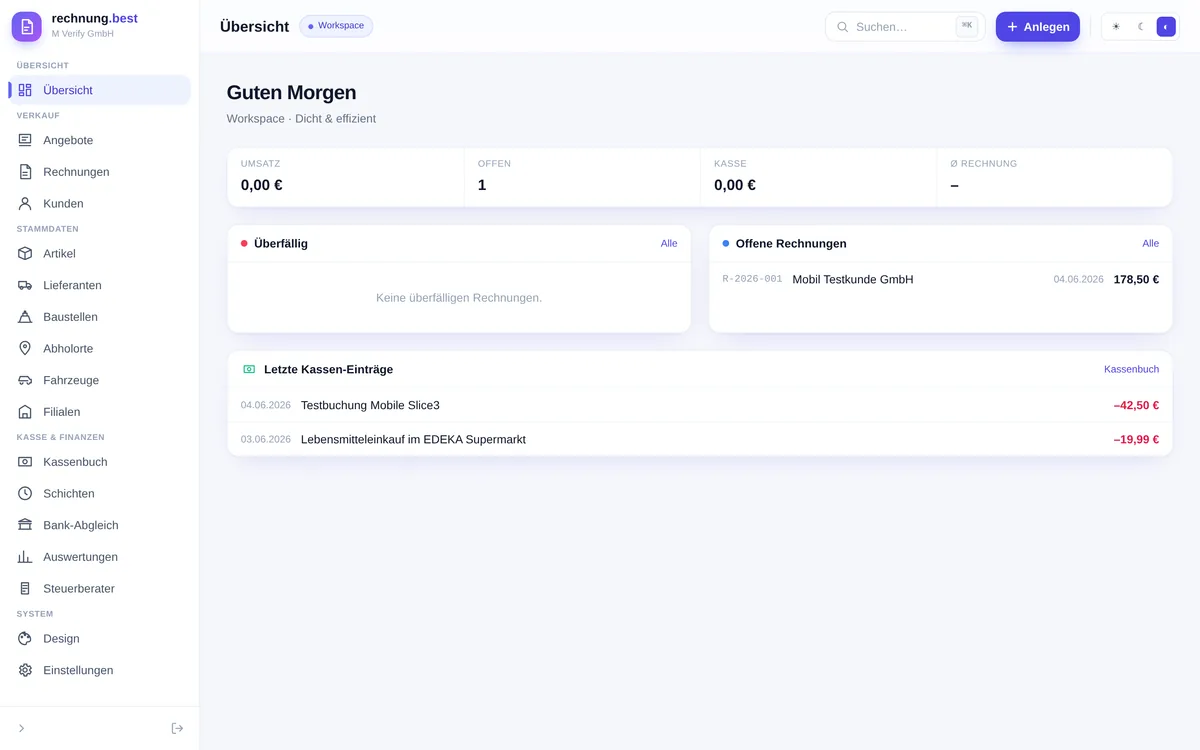Select the highlighted purple theme toggle
Screen dimensions: 1200x750
point(1166,27)
